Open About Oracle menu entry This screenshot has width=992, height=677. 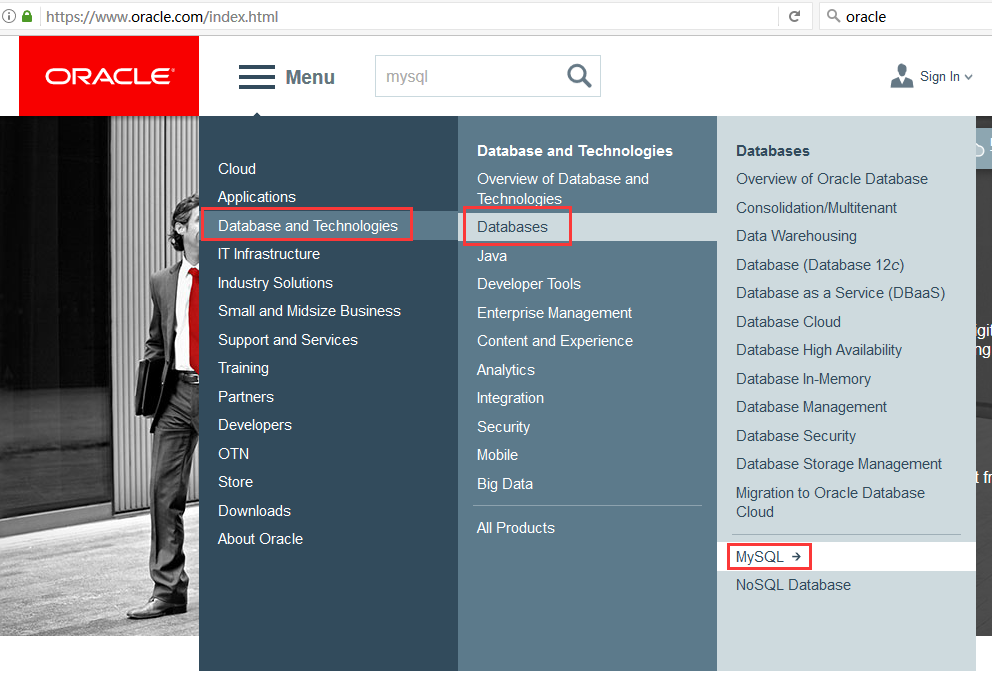[261, 538]
